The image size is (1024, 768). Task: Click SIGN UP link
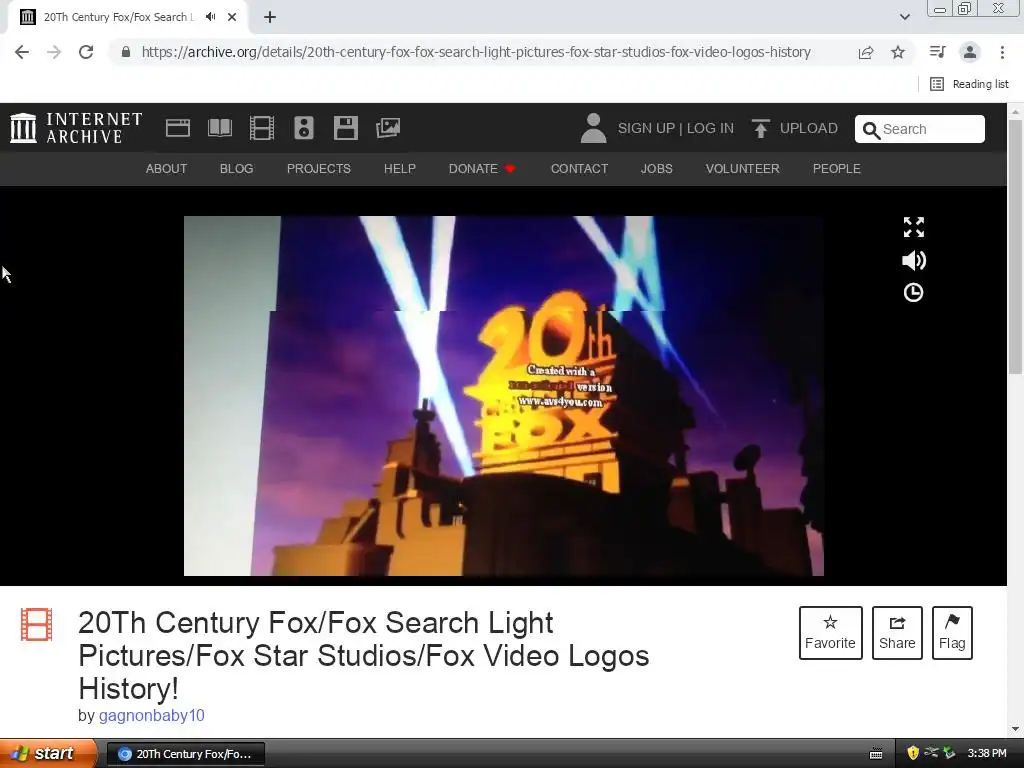[x=647, y=129]
